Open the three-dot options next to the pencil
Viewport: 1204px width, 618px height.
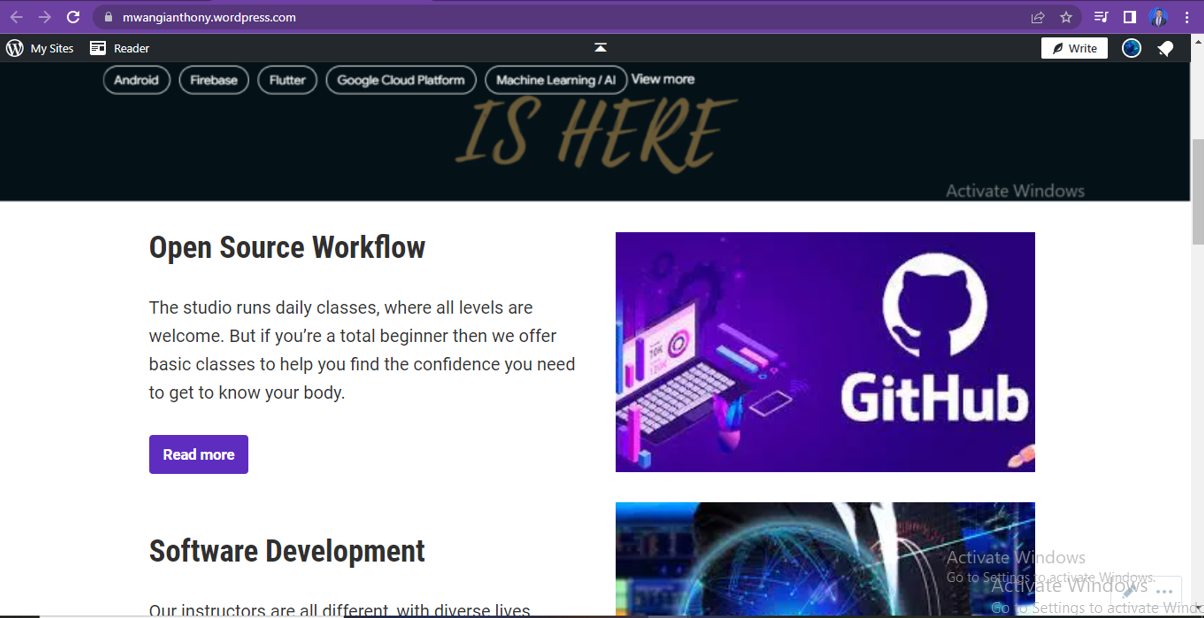[x=1163, y=591]
